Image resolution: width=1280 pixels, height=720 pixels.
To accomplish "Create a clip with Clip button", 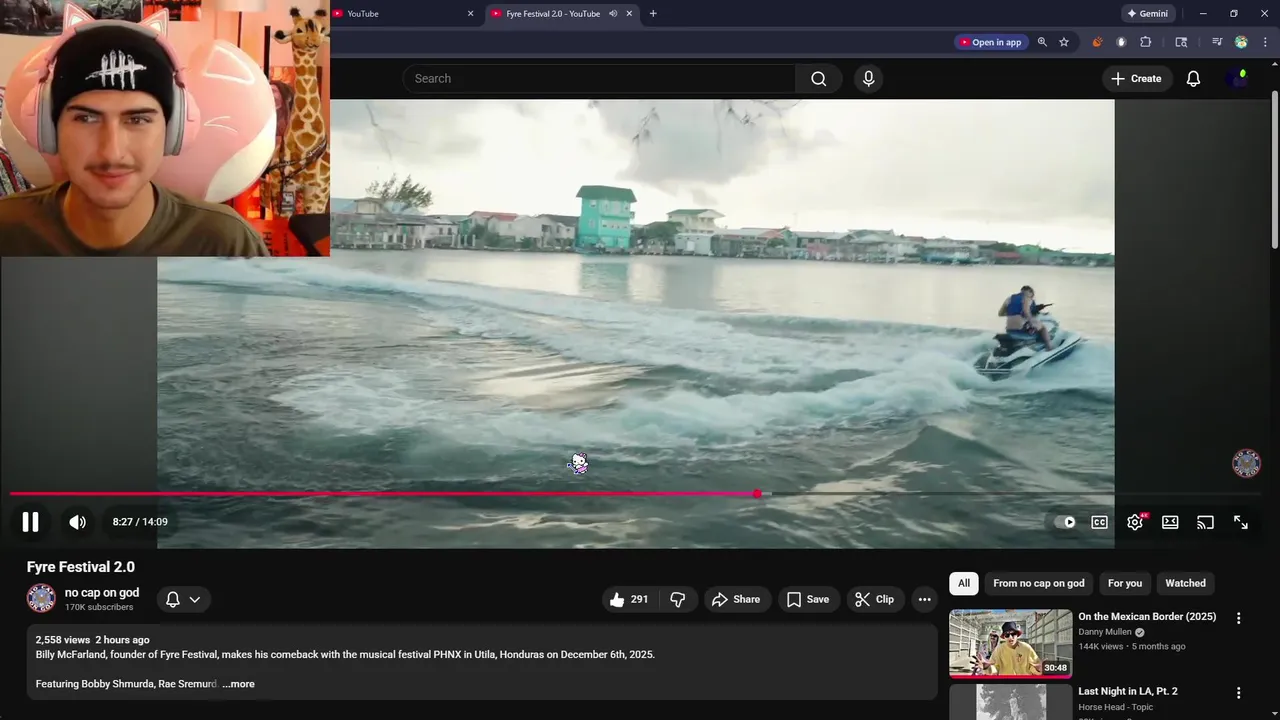I will click(x=875, y=599).
